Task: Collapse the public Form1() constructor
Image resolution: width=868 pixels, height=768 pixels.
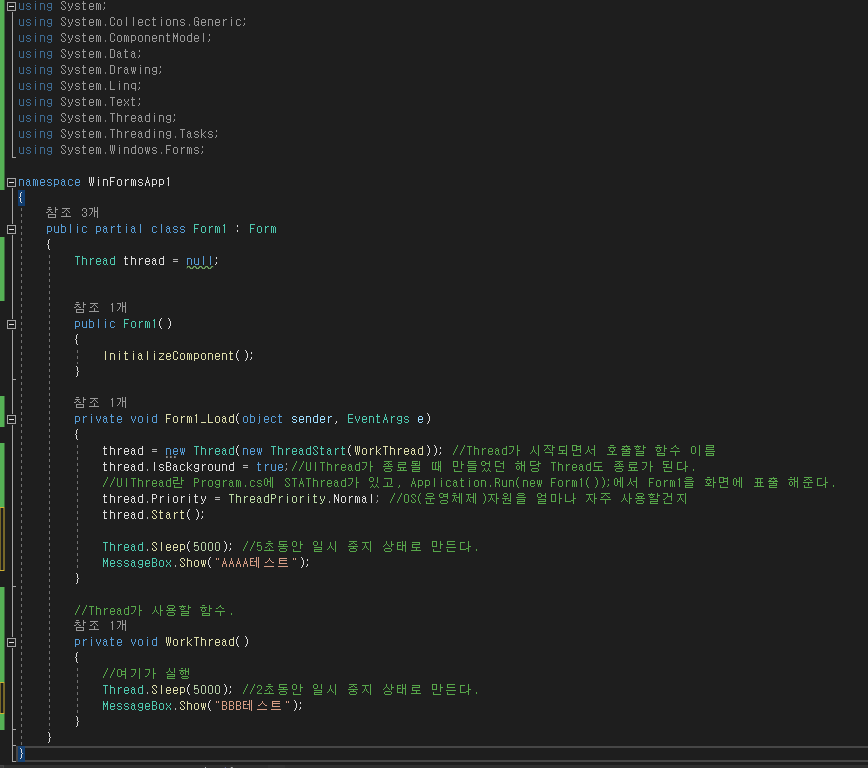Action: click(x=11, y=324)
